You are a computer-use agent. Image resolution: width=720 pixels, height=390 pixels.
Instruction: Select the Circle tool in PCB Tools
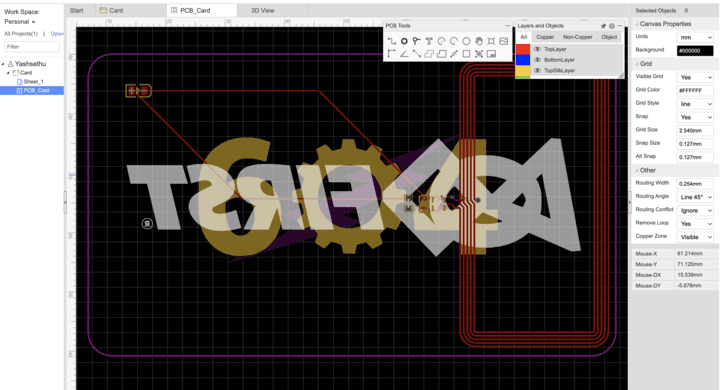tap(466, 41)
